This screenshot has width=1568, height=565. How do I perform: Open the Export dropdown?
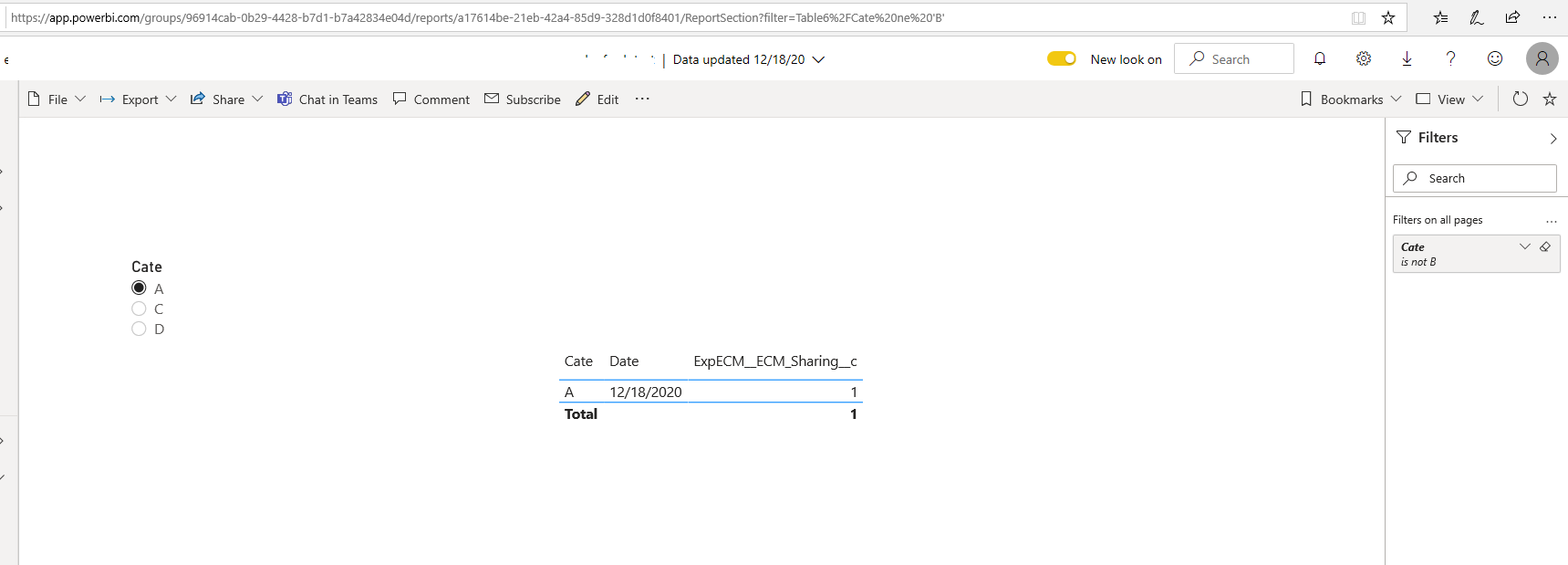tap(138, 99)
